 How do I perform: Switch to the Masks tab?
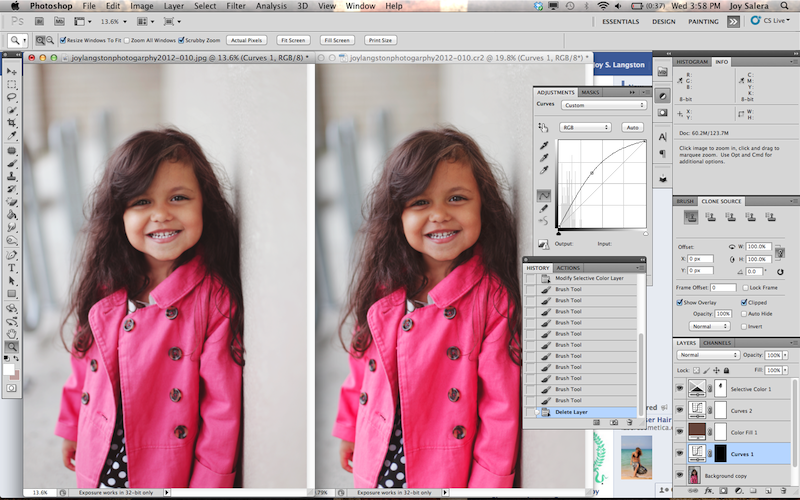pos(590,92)
